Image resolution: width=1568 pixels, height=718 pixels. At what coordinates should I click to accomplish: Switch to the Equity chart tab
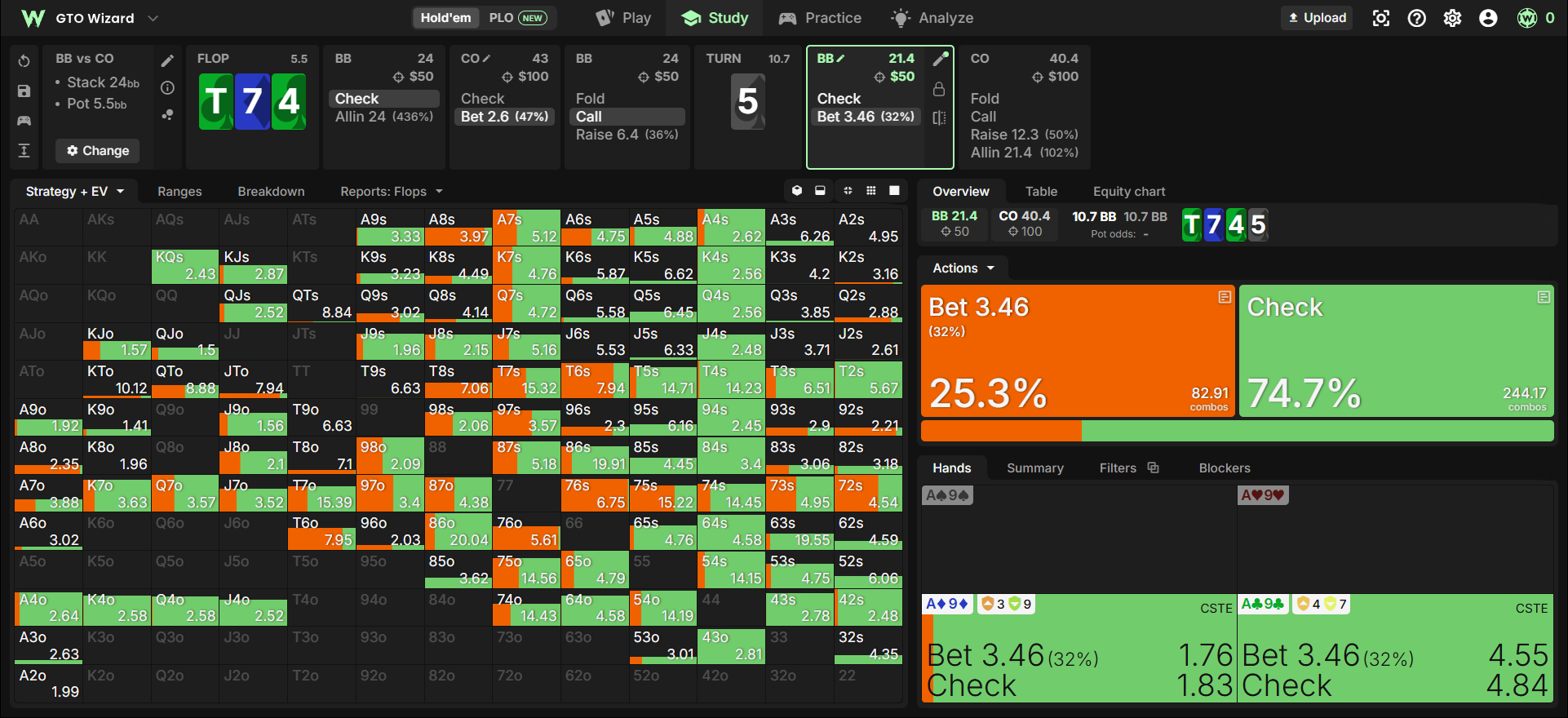point(1129,192)
